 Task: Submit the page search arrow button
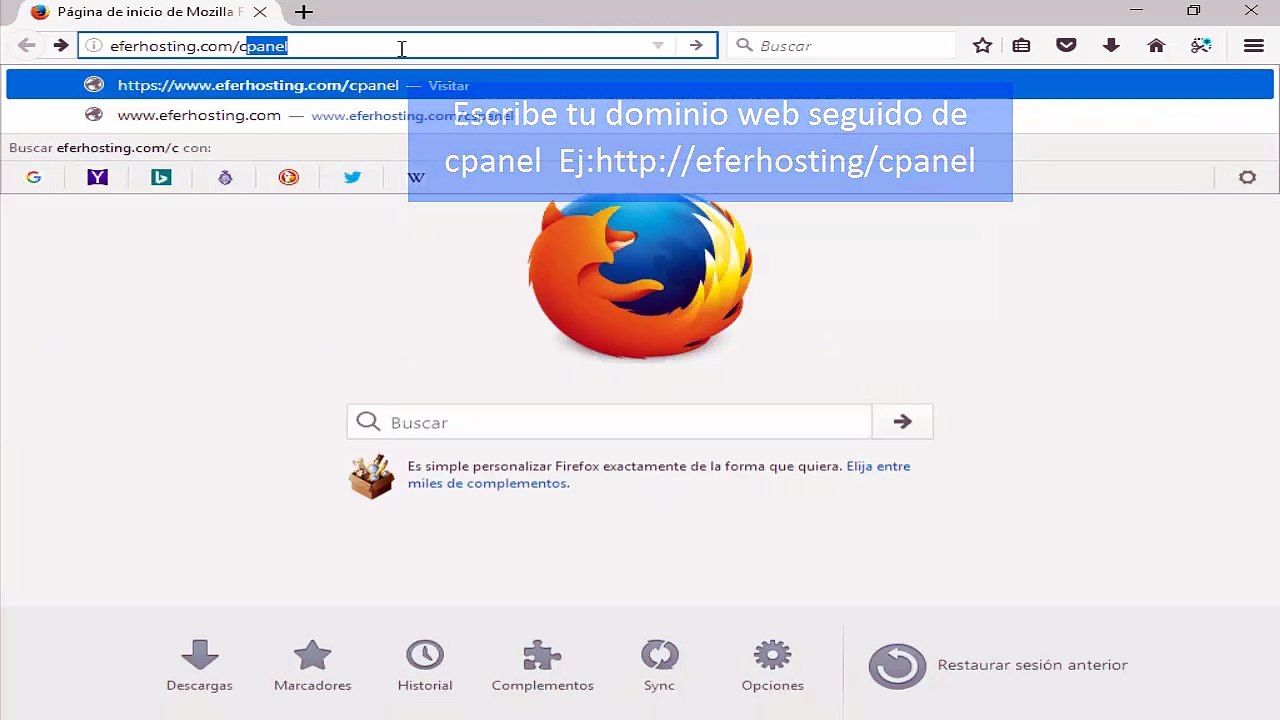[902, 422]
